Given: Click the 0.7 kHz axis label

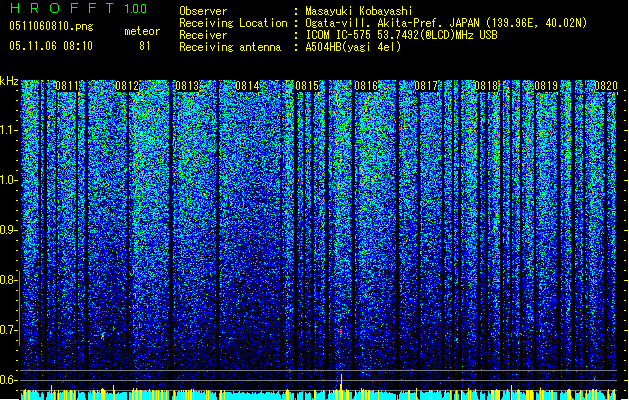Looking at the screenshot, I should (8, 330).
